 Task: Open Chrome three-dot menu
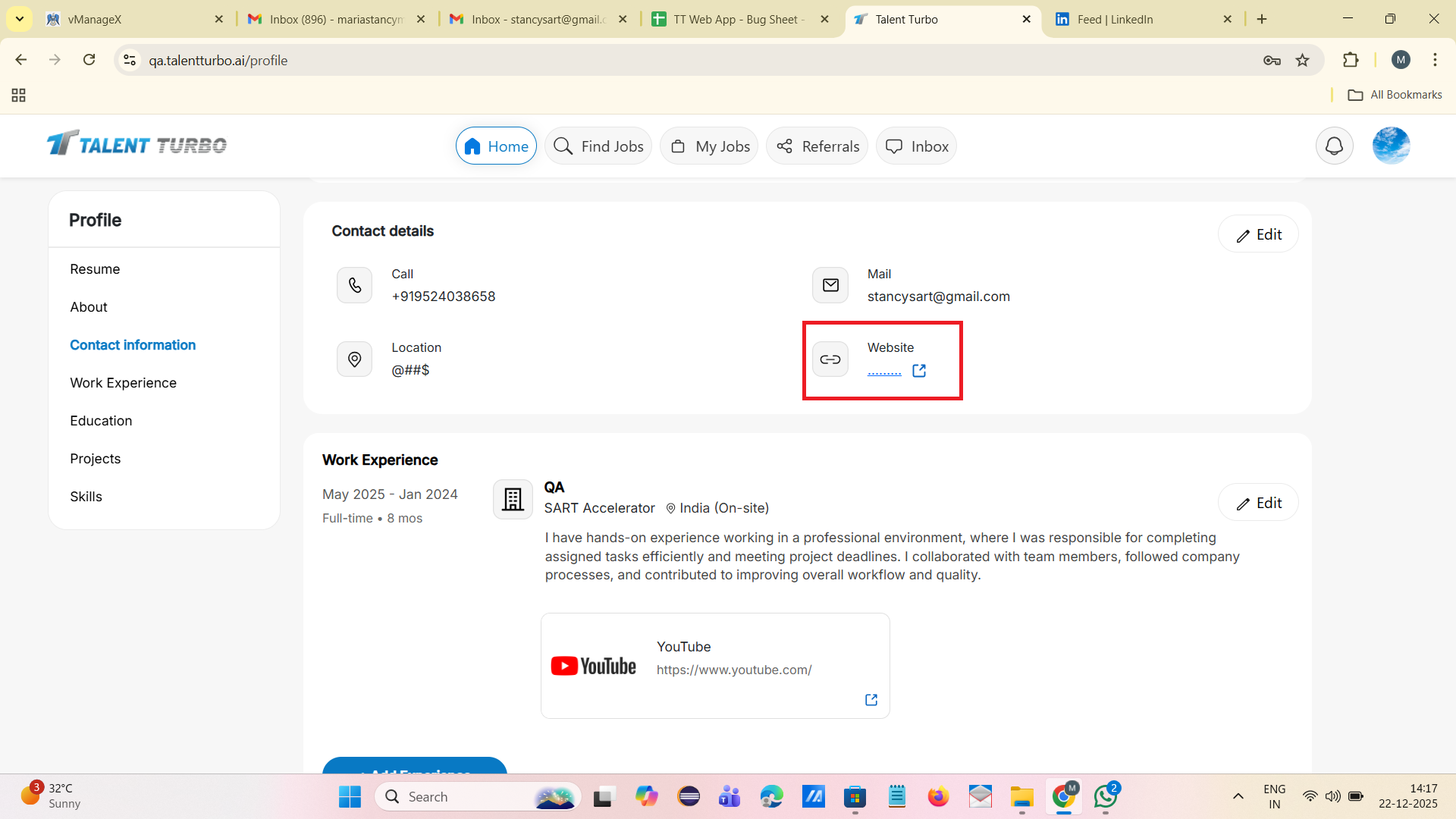click(1435, 60)
